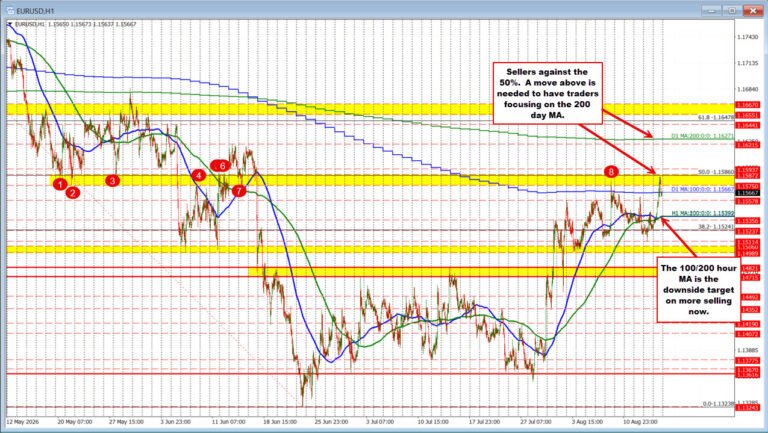Click the 20 May 07:00 time label
This screenshot has width=768, height=433.
75,421
